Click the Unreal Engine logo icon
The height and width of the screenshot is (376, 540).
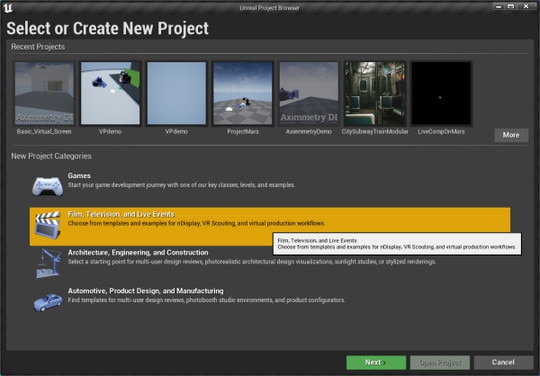8,8
